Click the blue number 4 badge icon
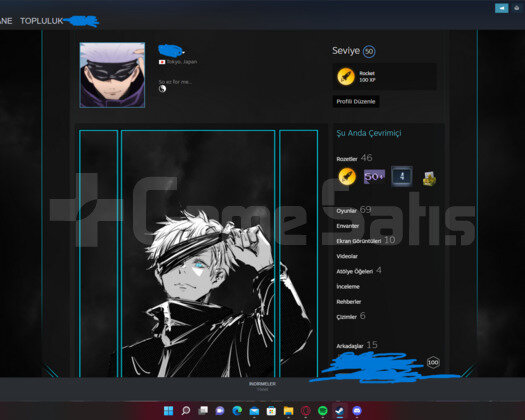This screenshot has width=525, height=420. tap(402, 176)
